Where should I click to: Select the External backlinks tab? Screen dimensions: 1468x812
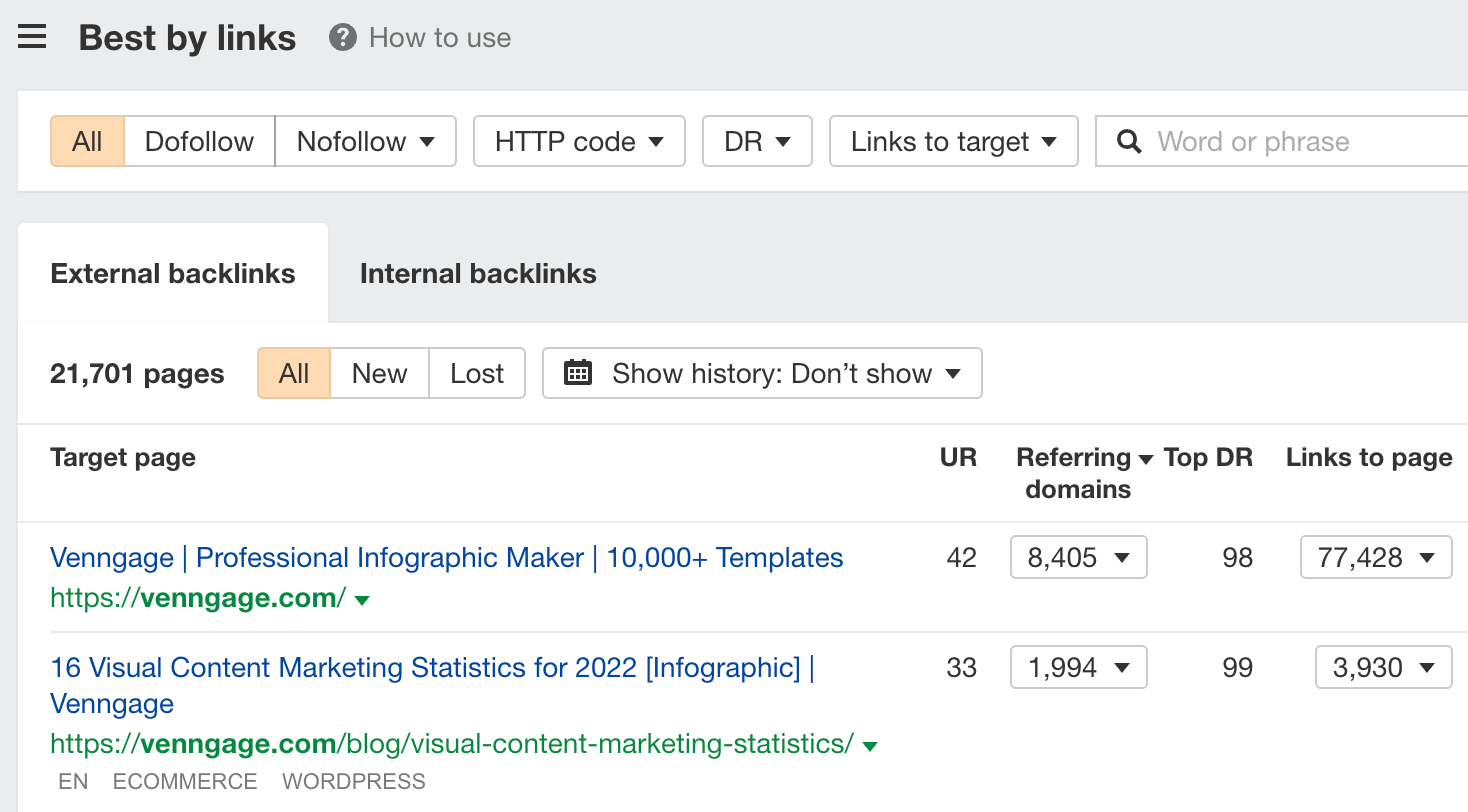tap(172, 272)
